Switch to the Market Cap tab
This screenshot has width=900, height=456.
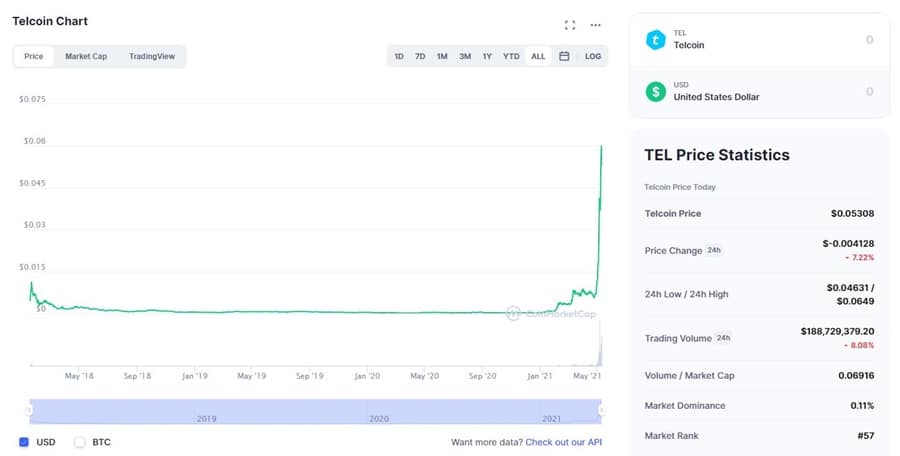coord(86,56)
